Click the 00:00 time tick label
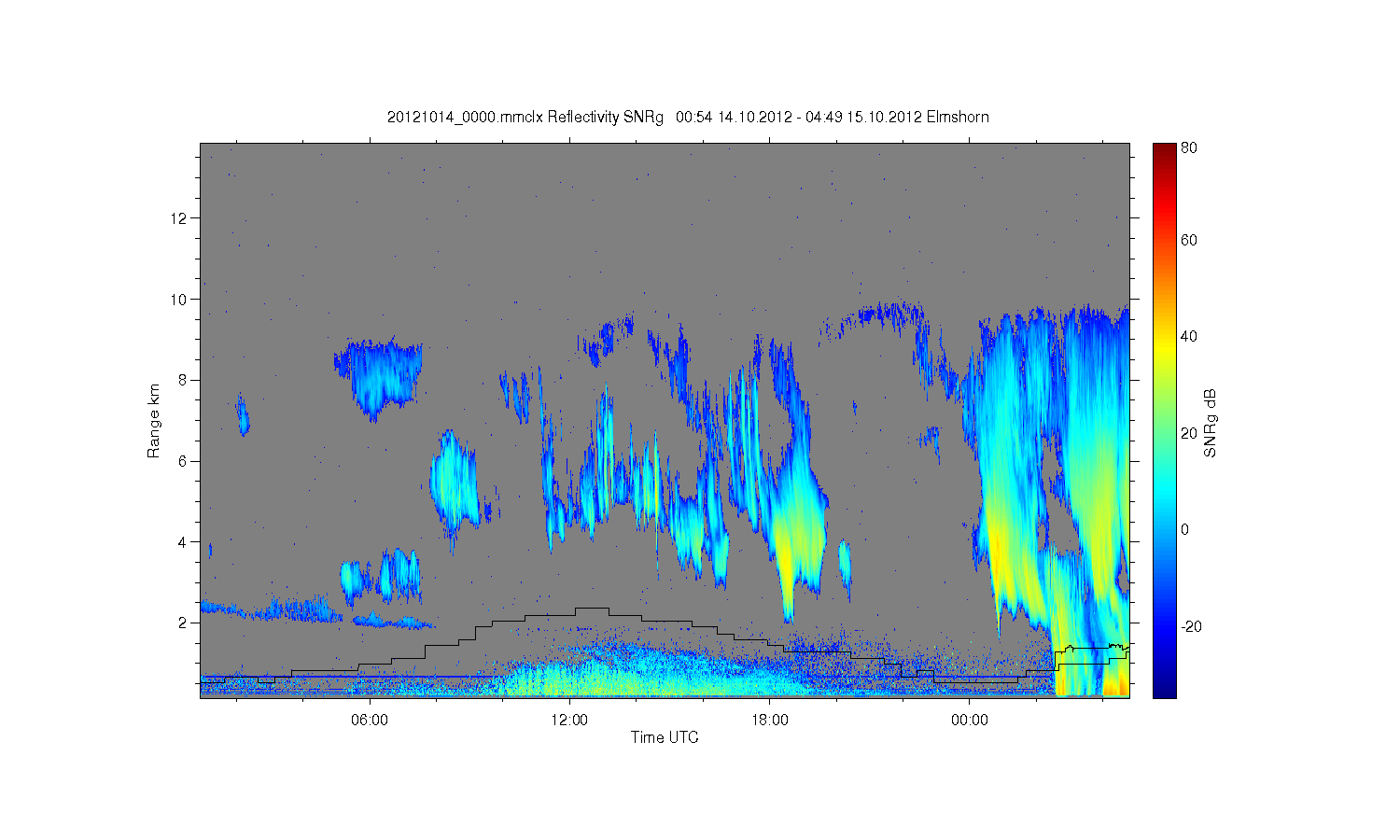Image resolution: width=1400 pixels, height=840 pixels. click(970, 720)
